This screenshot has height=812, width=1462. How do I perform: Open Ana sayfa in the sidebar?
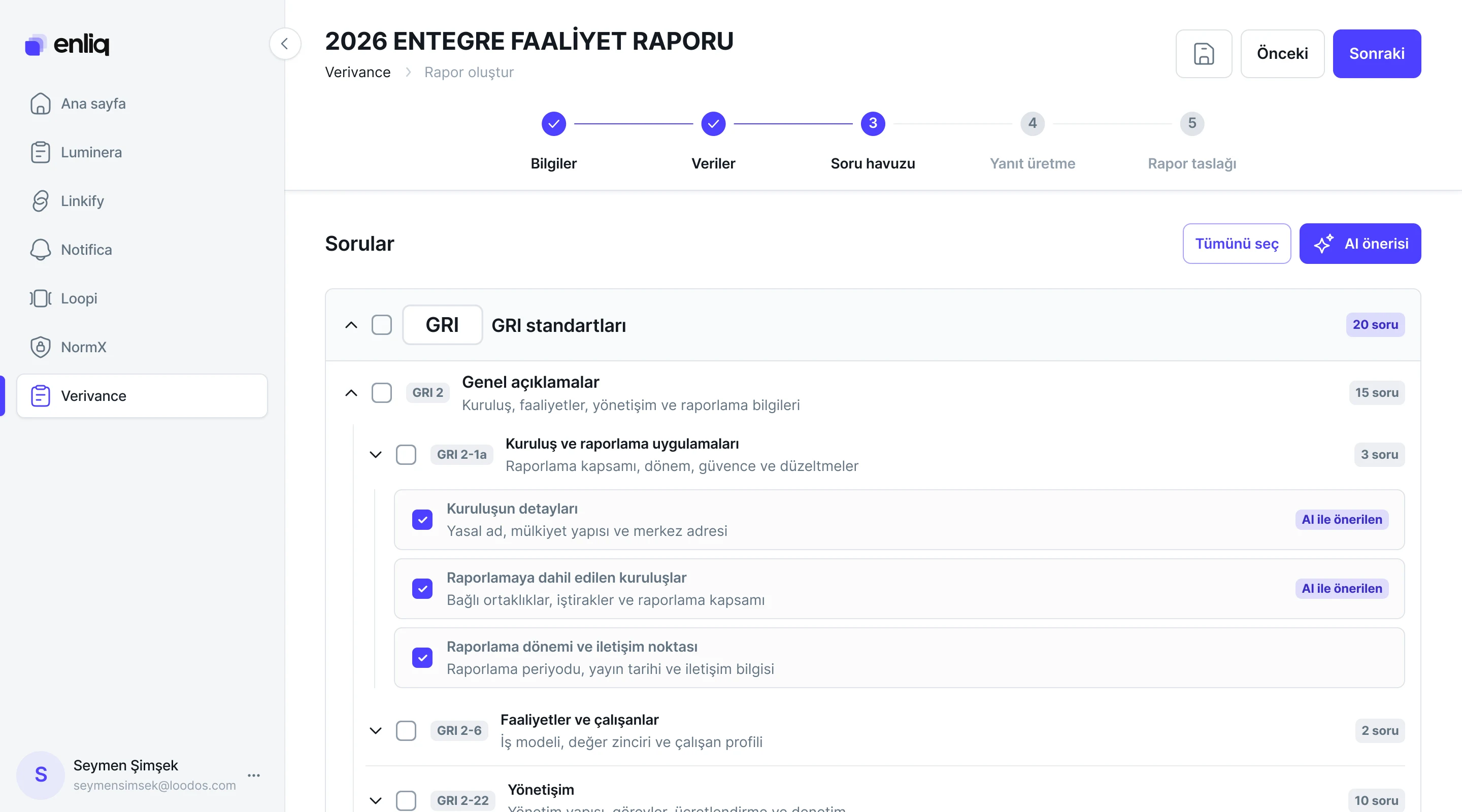point(142,104)
